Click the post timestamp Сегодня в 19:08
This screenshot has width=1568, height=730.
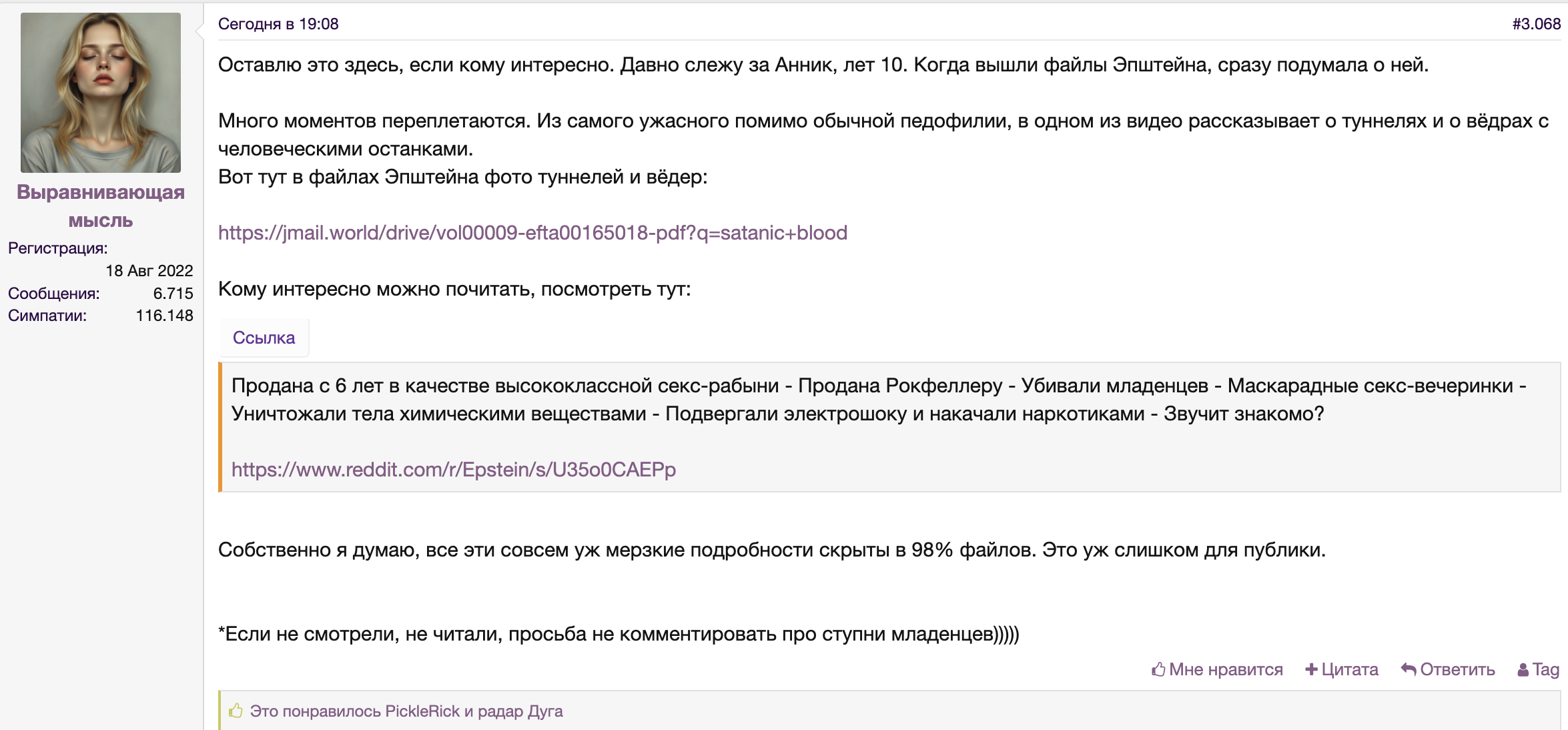[x=278, y=24]
